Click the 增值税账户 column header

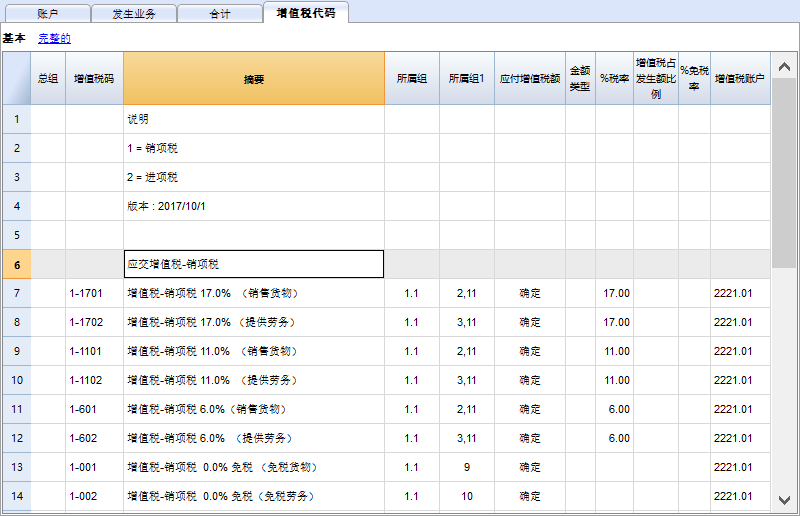tap(740, 78)
